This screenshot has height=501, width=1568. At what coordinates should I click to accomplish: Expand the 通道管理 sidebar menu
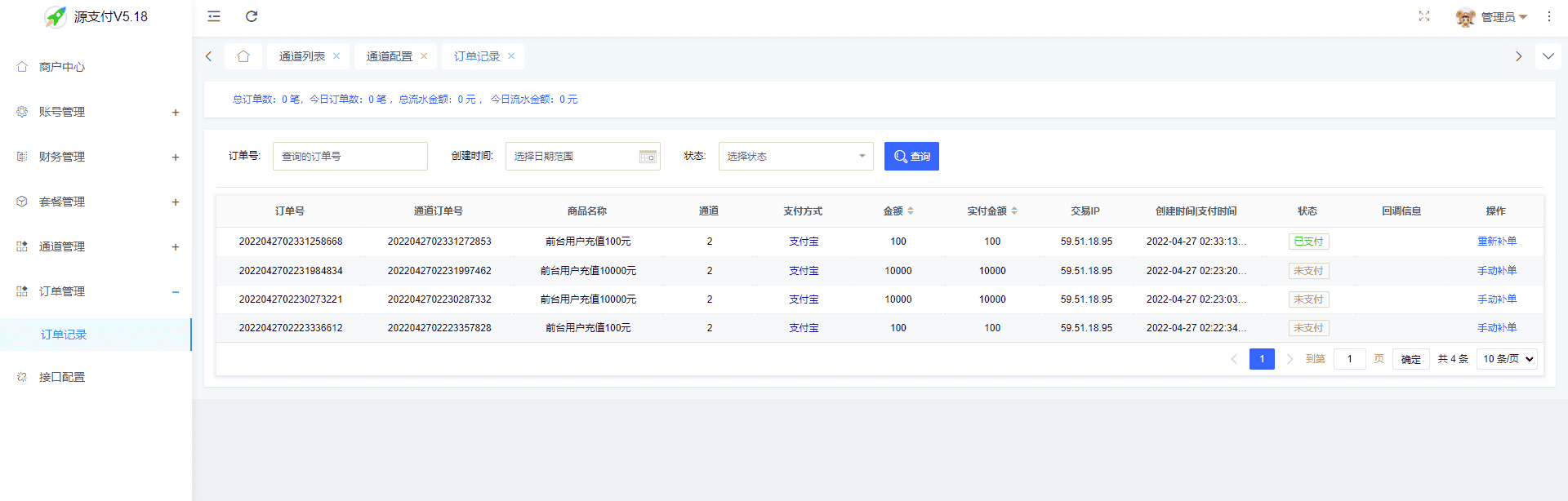tap(96, 246)
